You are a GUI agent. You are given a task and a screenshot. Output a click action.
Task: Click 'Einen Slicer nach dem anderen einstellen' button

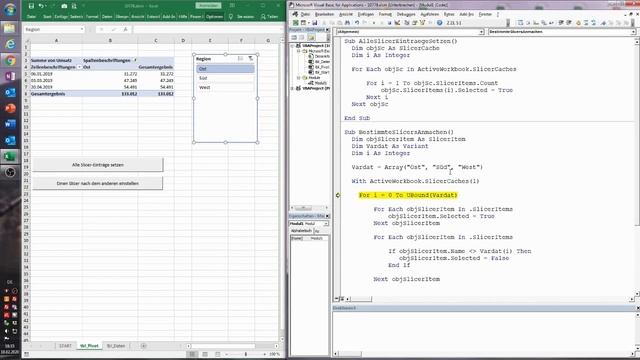pos(98,183)
